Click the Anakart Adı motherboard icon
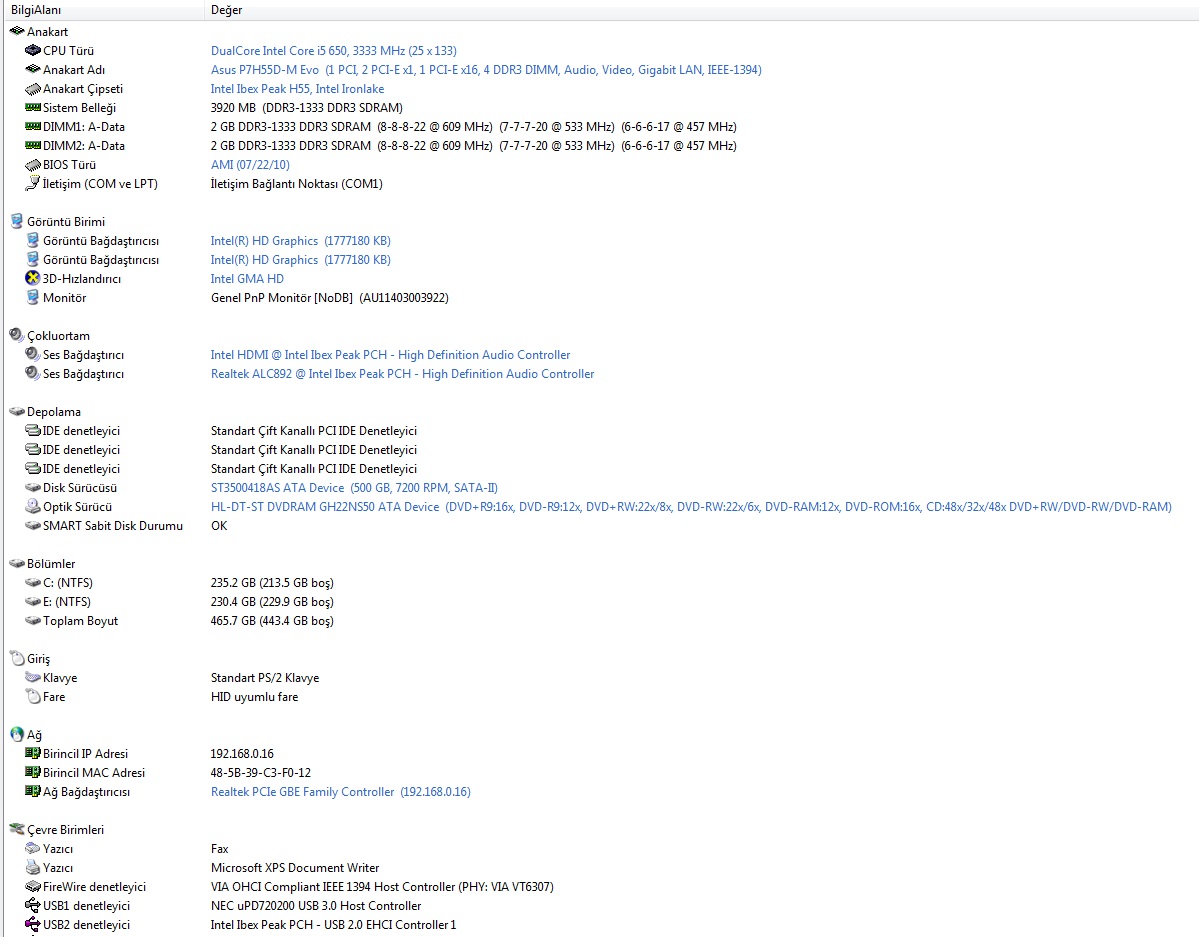Screen dimensions: 1199x937 coord(32,70)
